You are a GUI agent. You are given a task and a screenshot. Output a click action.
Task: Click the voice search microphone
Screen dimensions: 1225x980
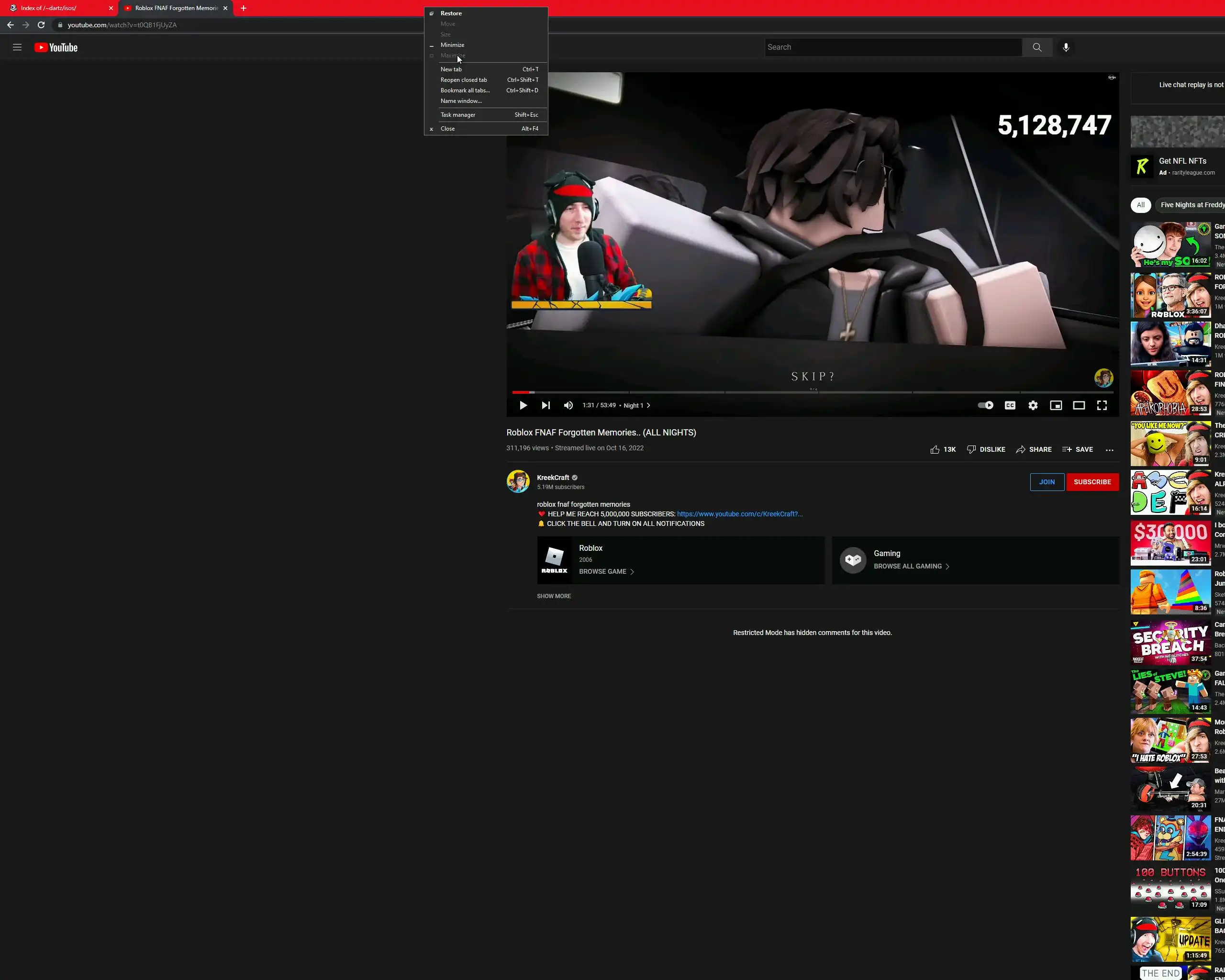tap(1066, 47)
